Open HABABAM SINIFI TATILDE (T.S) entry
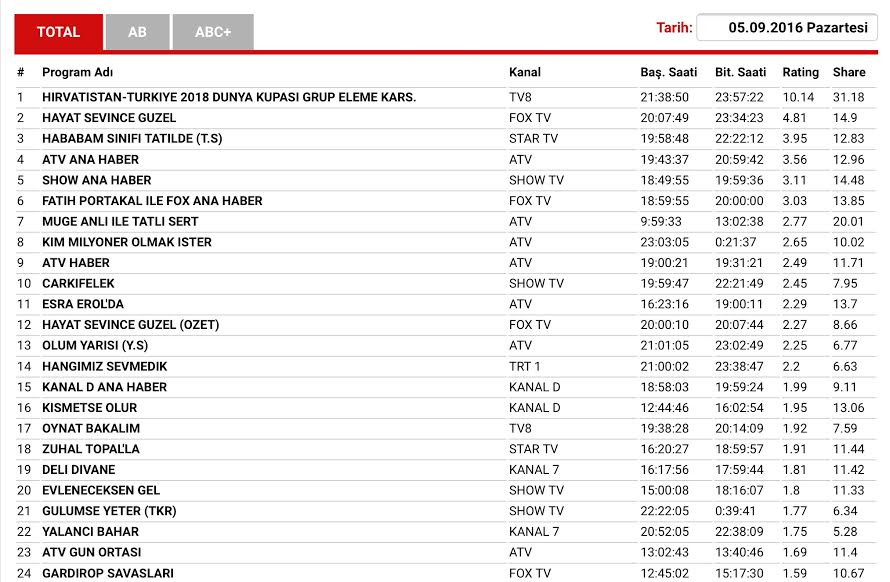890x582 pixels. 132,139
